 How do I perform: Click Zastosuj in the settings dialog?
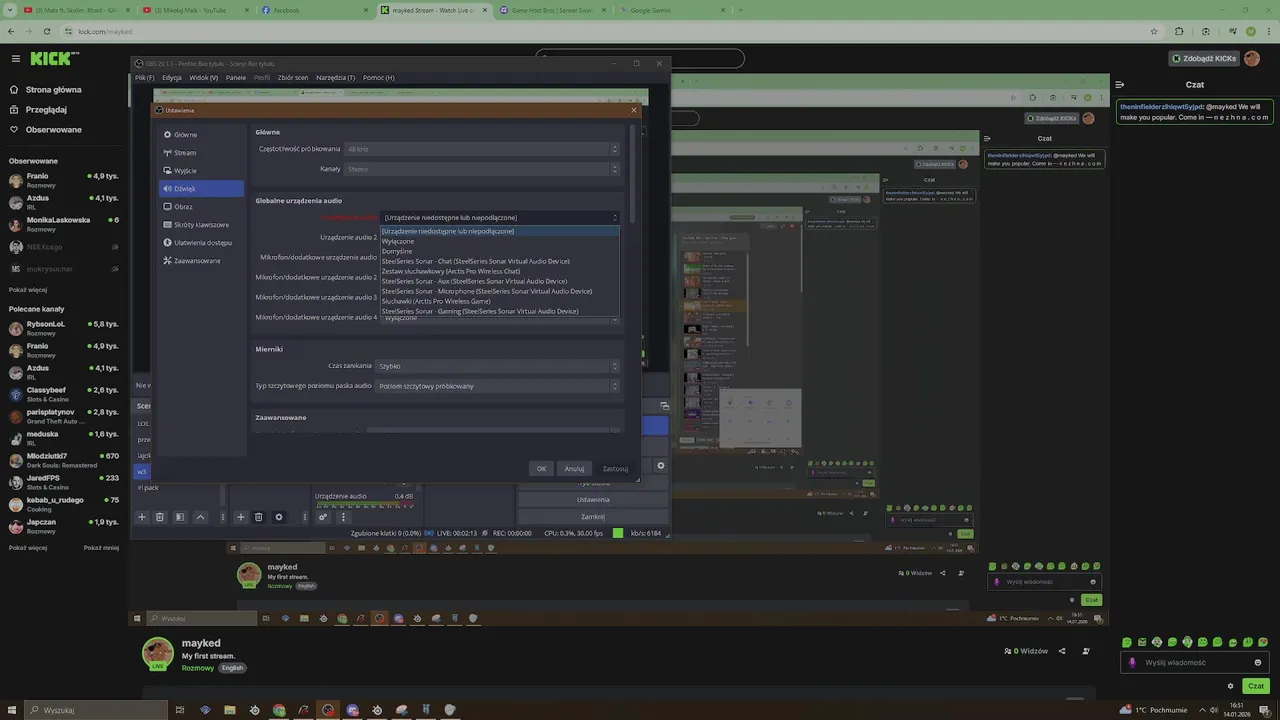pos(615,468)
